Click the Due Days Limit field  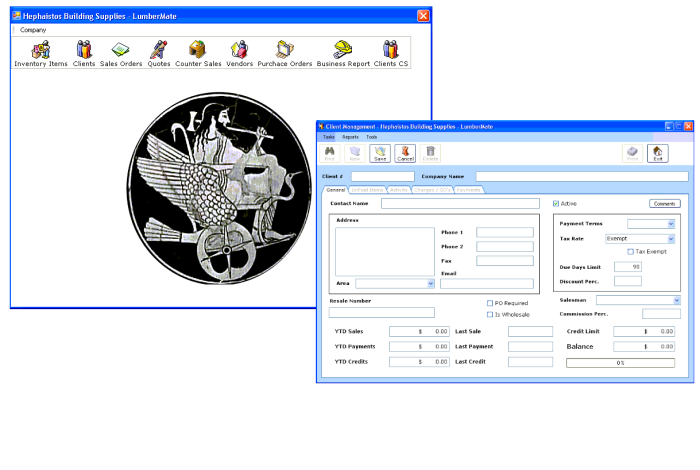point(628,267)
